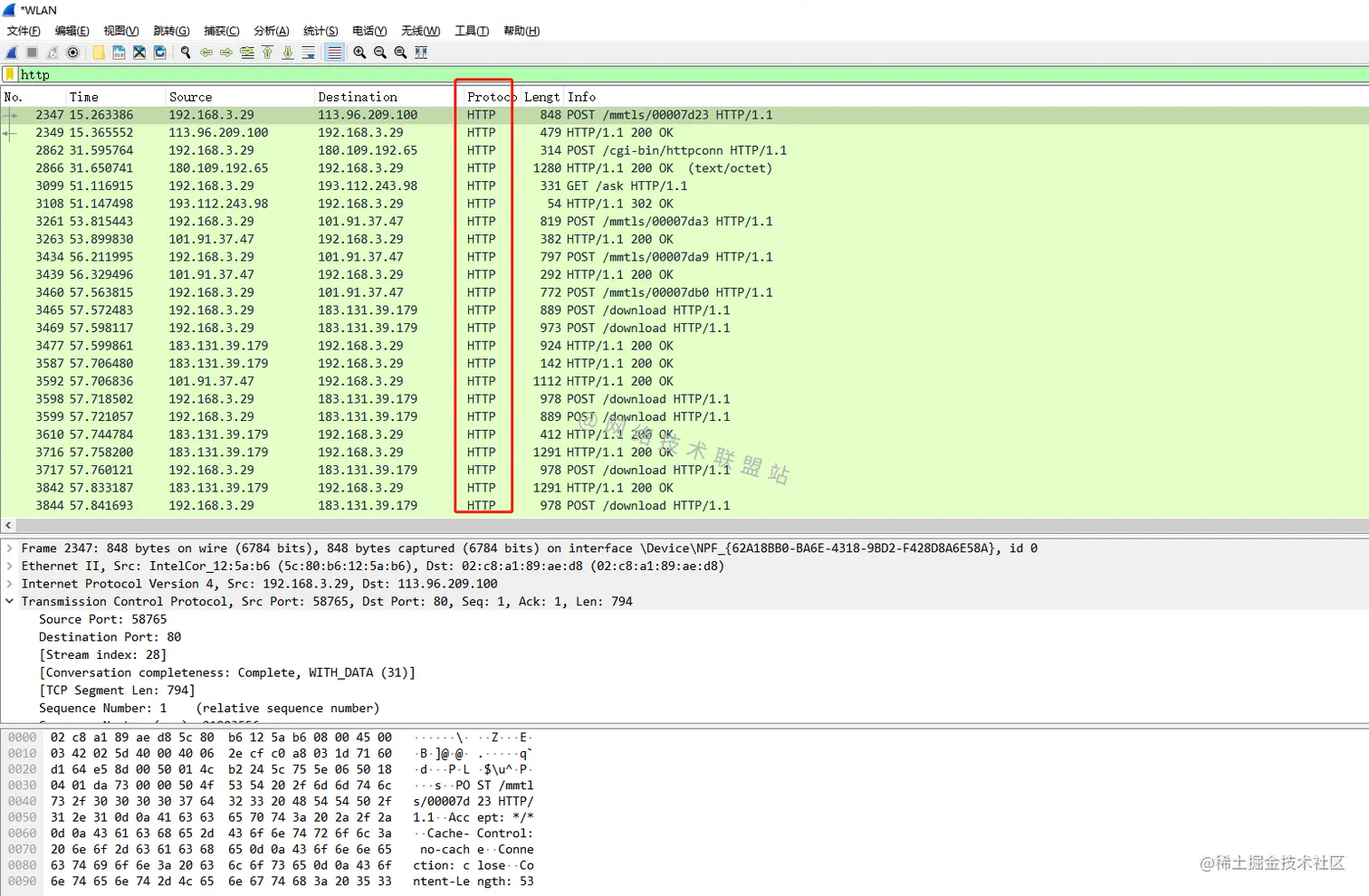Viewport: 1369px width, 896px height.
Task: Sort packets by Time column header
Action: pos(115,97)
